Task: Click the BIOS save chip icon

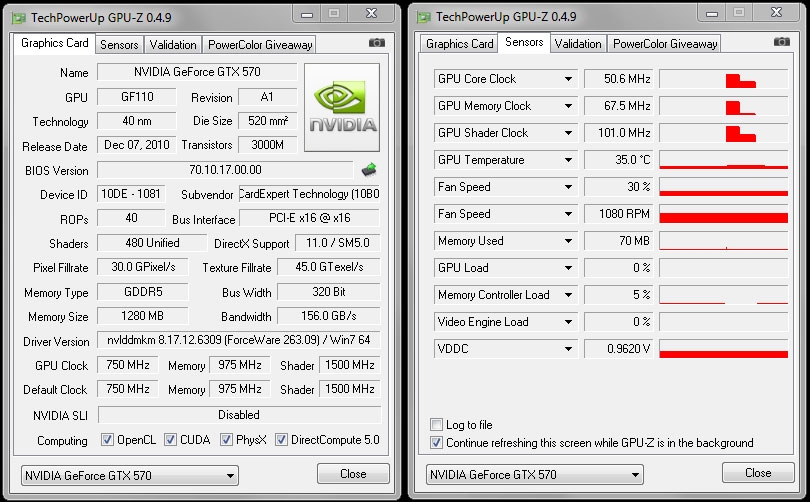Action: 369,170
